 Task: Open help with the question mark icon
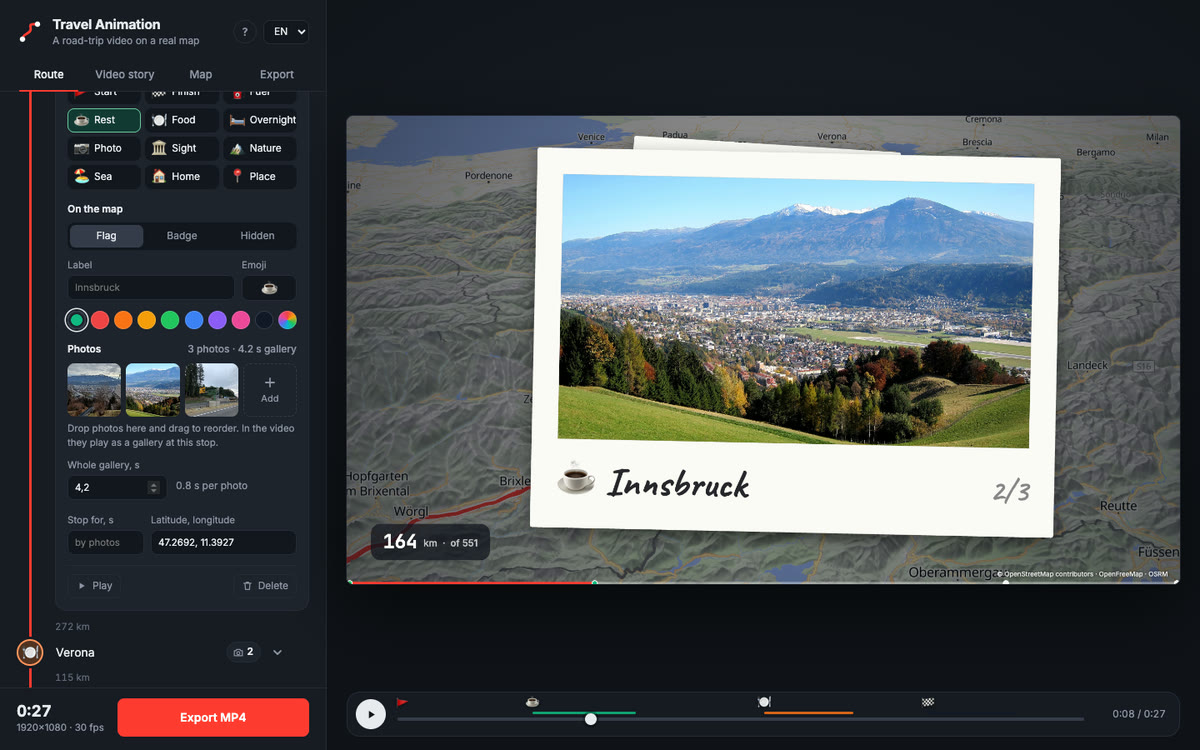click(244, 32)
